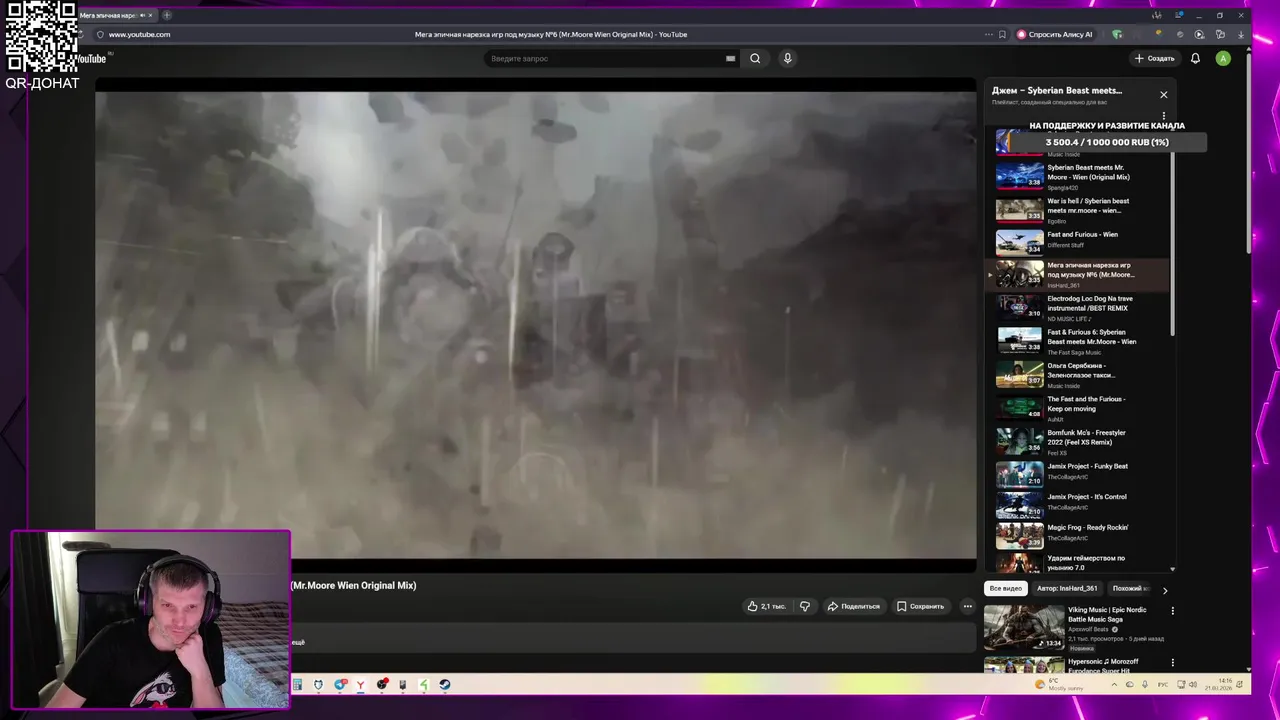Open Yandex Browser taskbar icon
The image size is (1280, 720).
[360, 685]
